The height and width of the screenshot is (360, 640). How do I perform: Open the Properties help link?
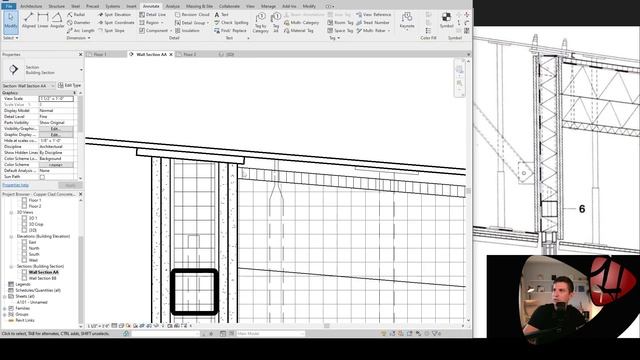(x=15, y=185)
